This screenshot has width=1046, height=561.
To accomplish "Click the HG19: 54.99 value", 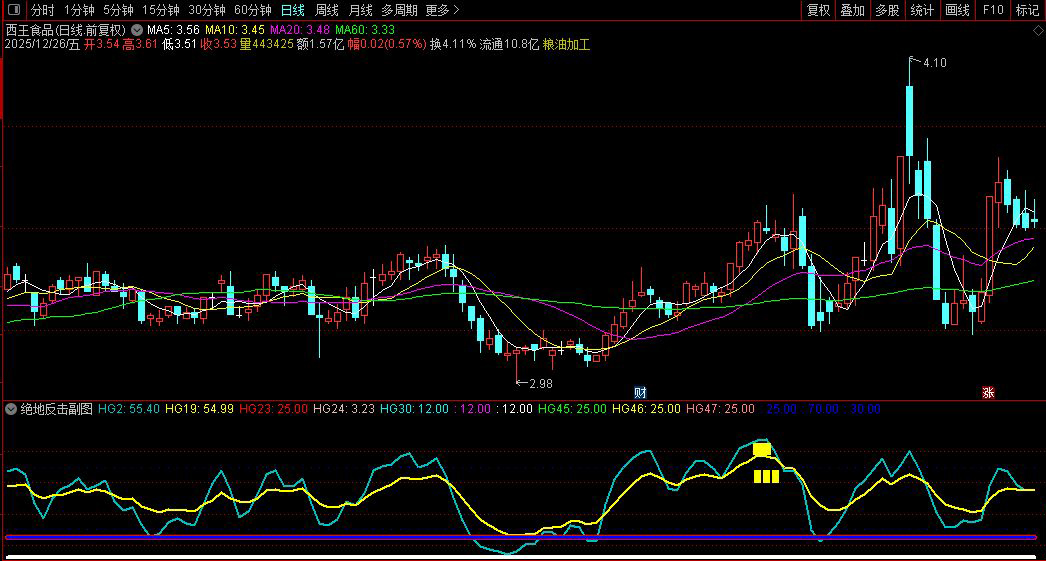I will (199, 409).
